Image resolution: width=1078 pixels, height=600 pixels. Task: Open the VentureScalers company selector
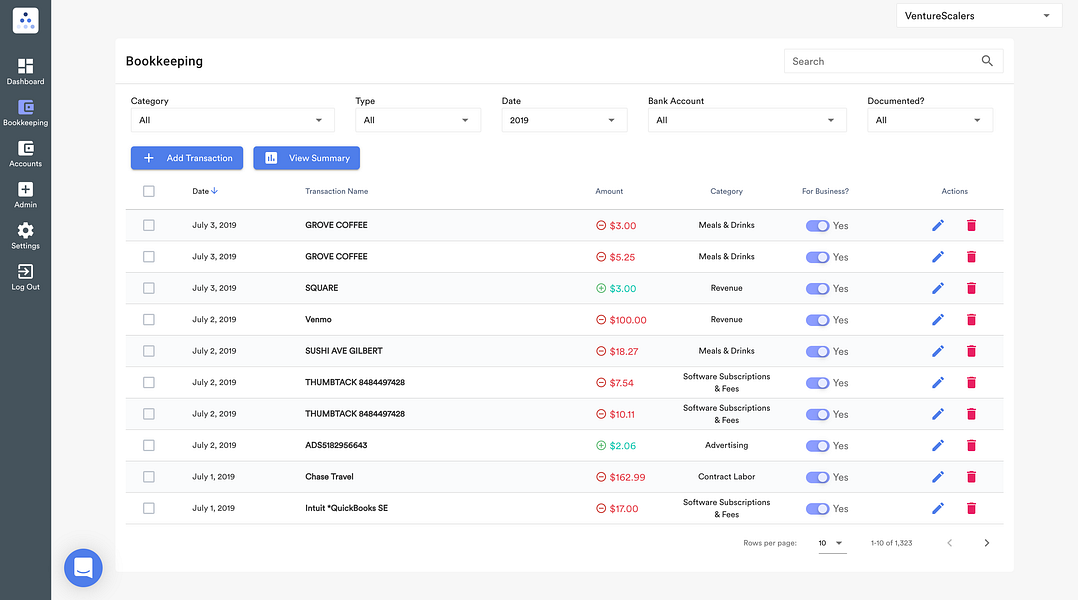click(979, 16)
